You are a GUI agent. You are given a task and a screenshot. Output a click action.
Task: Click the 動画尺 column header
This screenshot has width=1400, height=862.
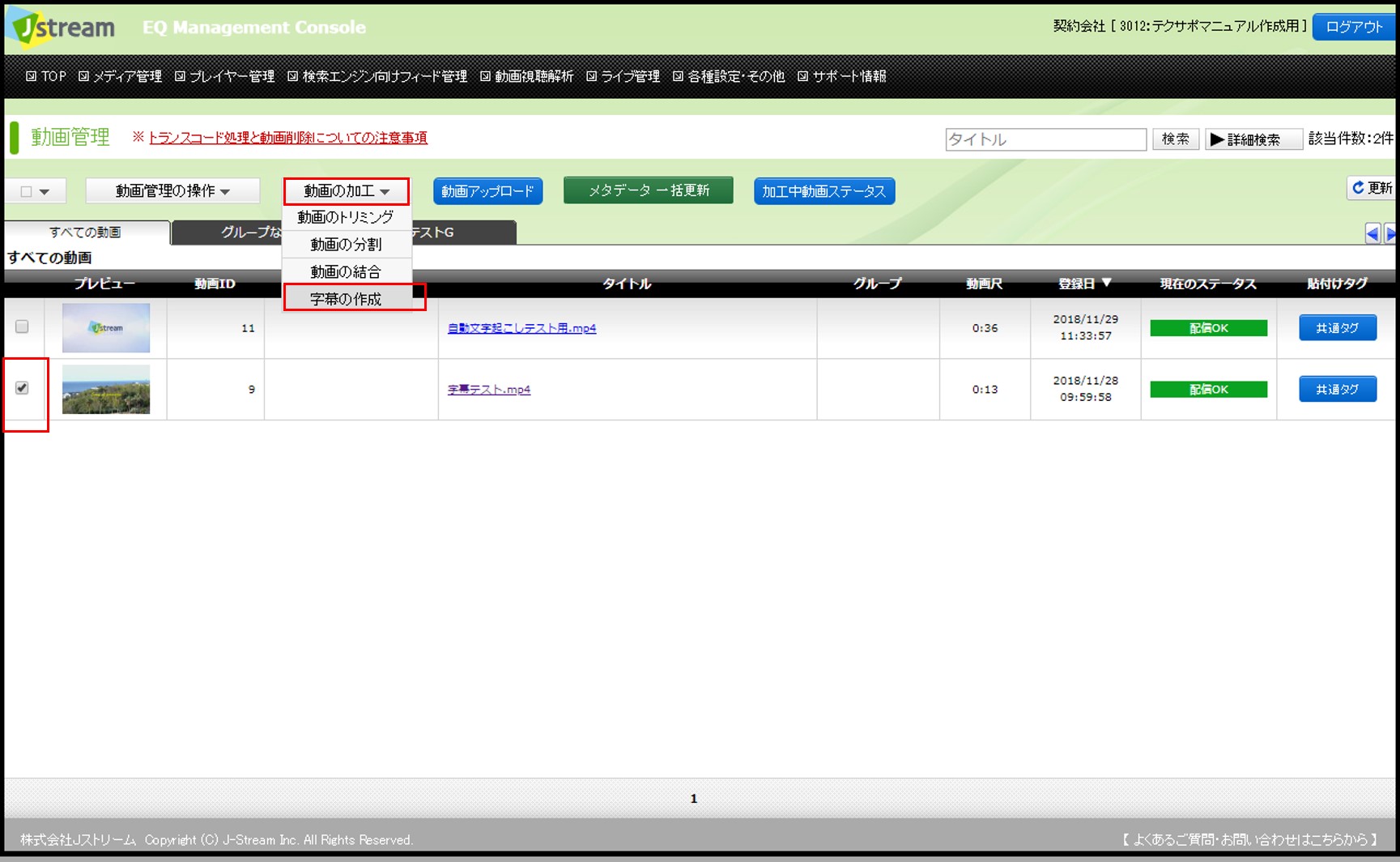click(x=984, y=284)
